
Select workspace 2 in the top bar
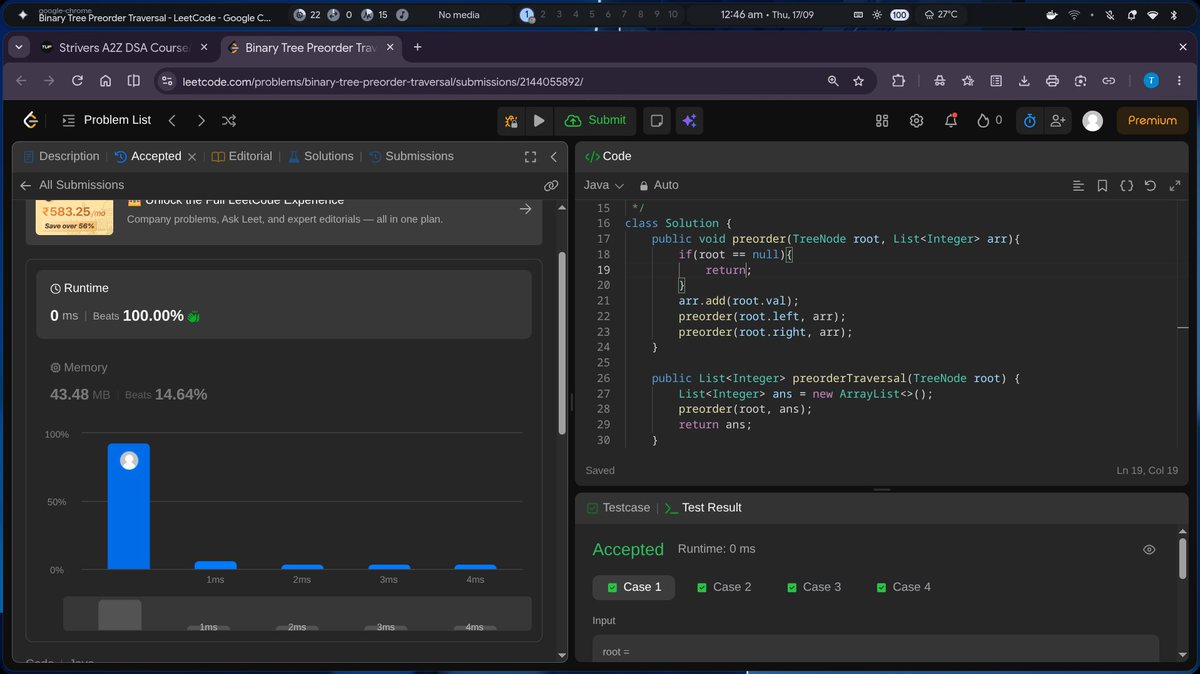point(543,14)
